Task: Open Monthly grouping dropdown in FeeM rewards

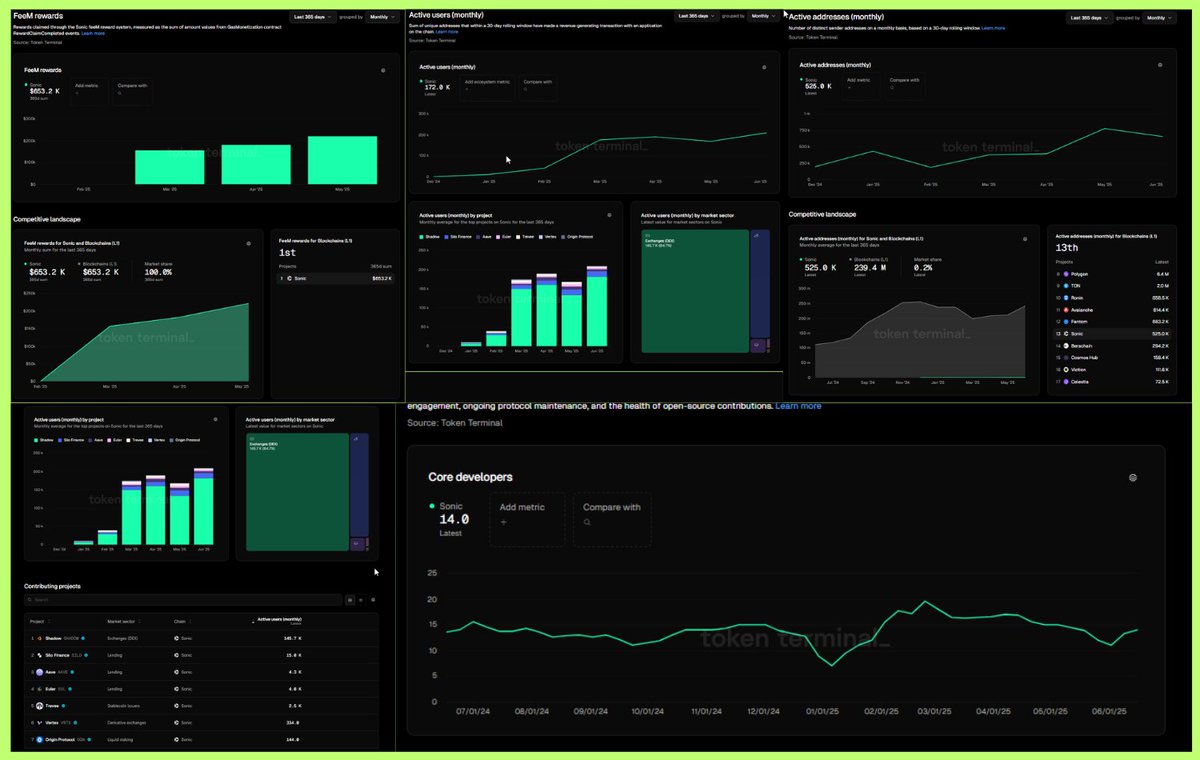Action: 381,17
